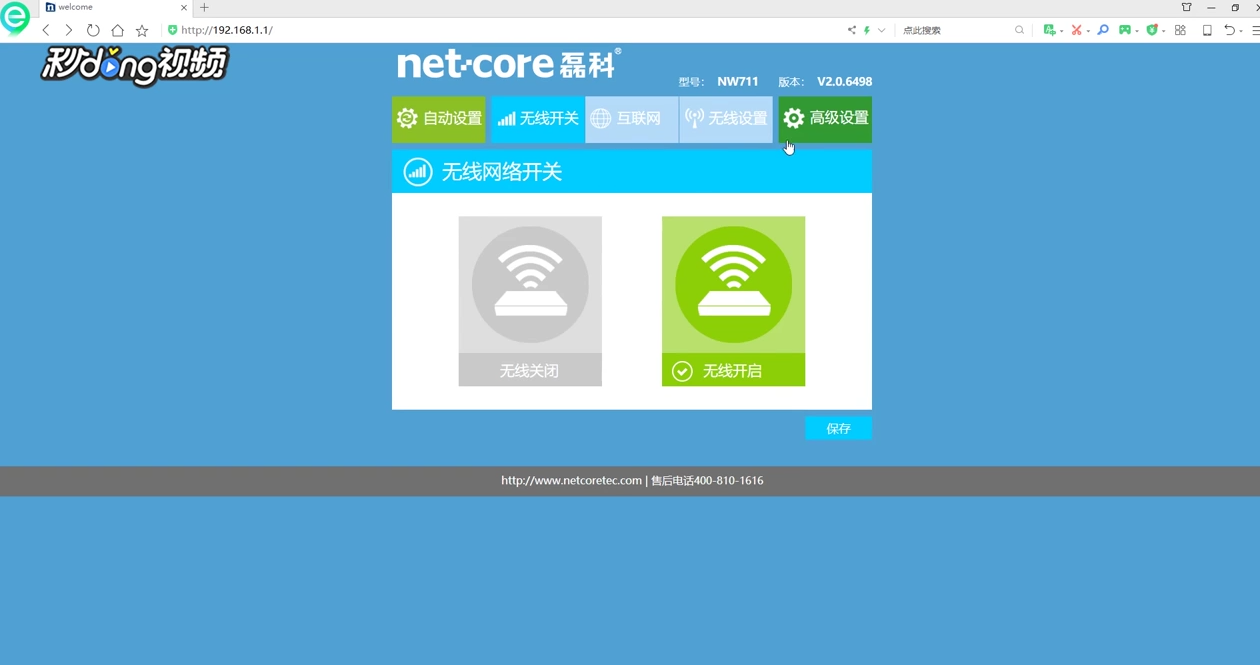Expand the address bar dropdown chevron
Image resolution: width=1260 pixels, height=665 pixels.
[882, 30]
